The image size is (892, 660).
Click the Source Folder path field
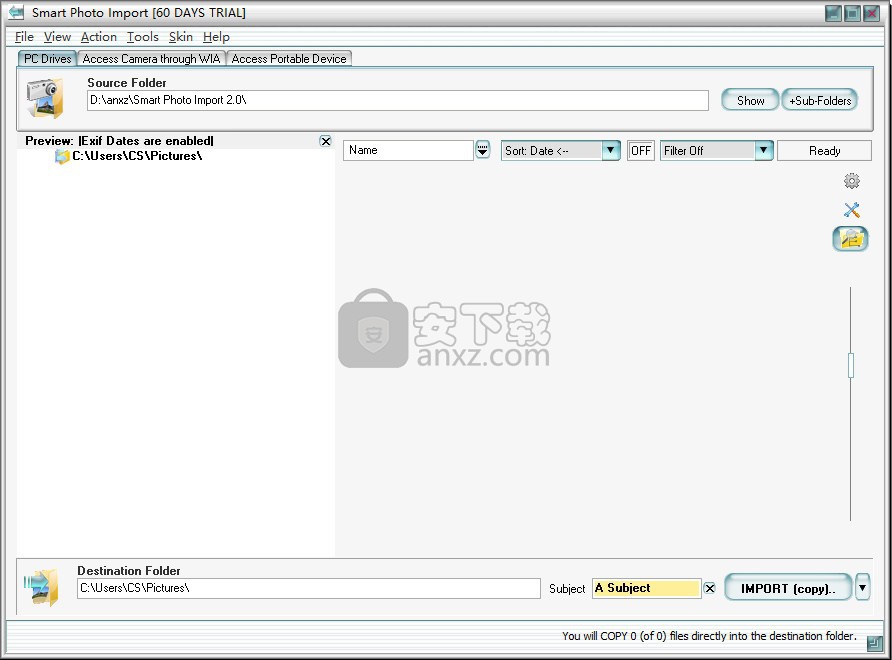398,100
